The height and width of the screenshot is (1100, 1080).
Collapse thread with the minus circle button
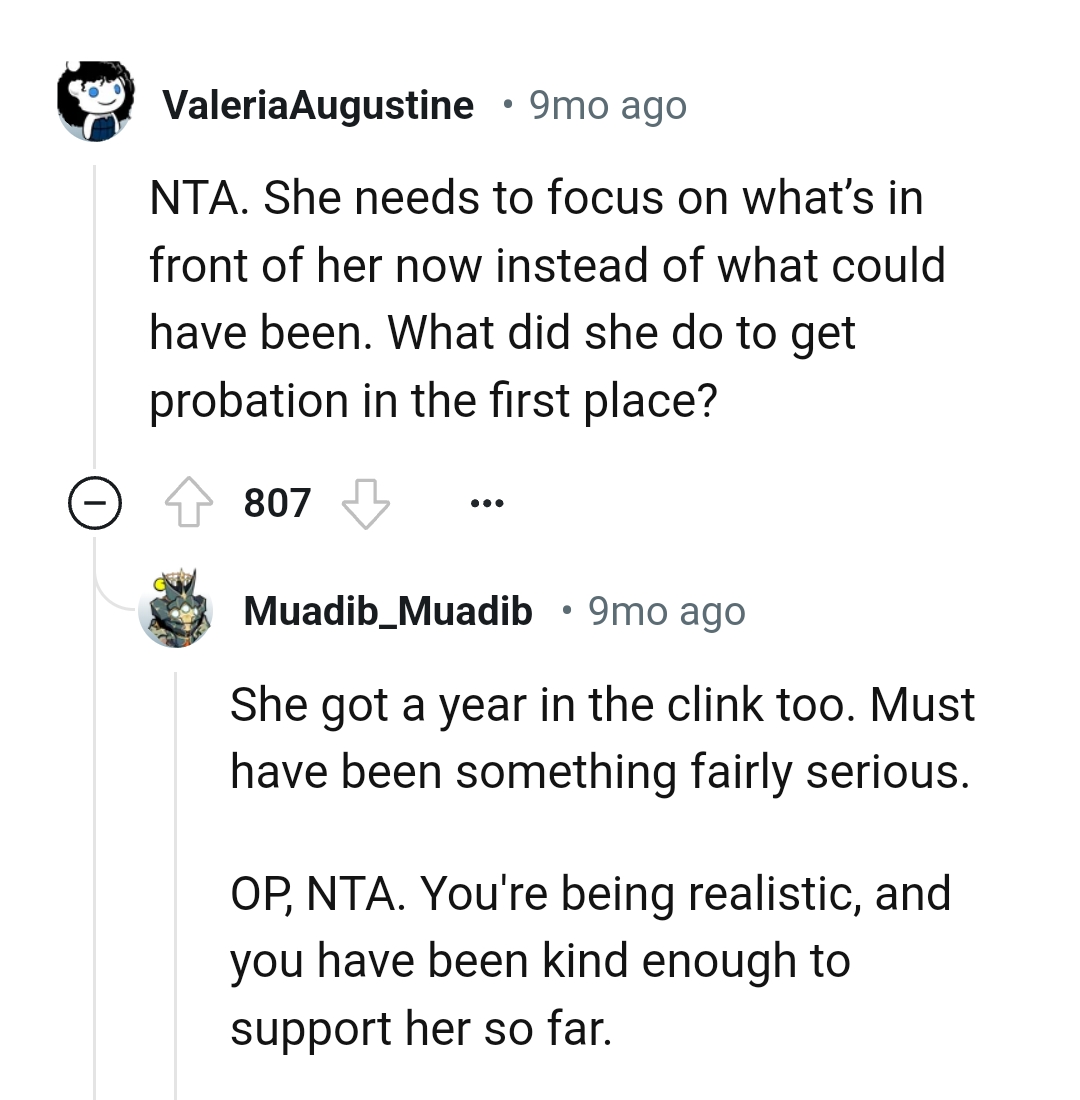coord(94,504)
